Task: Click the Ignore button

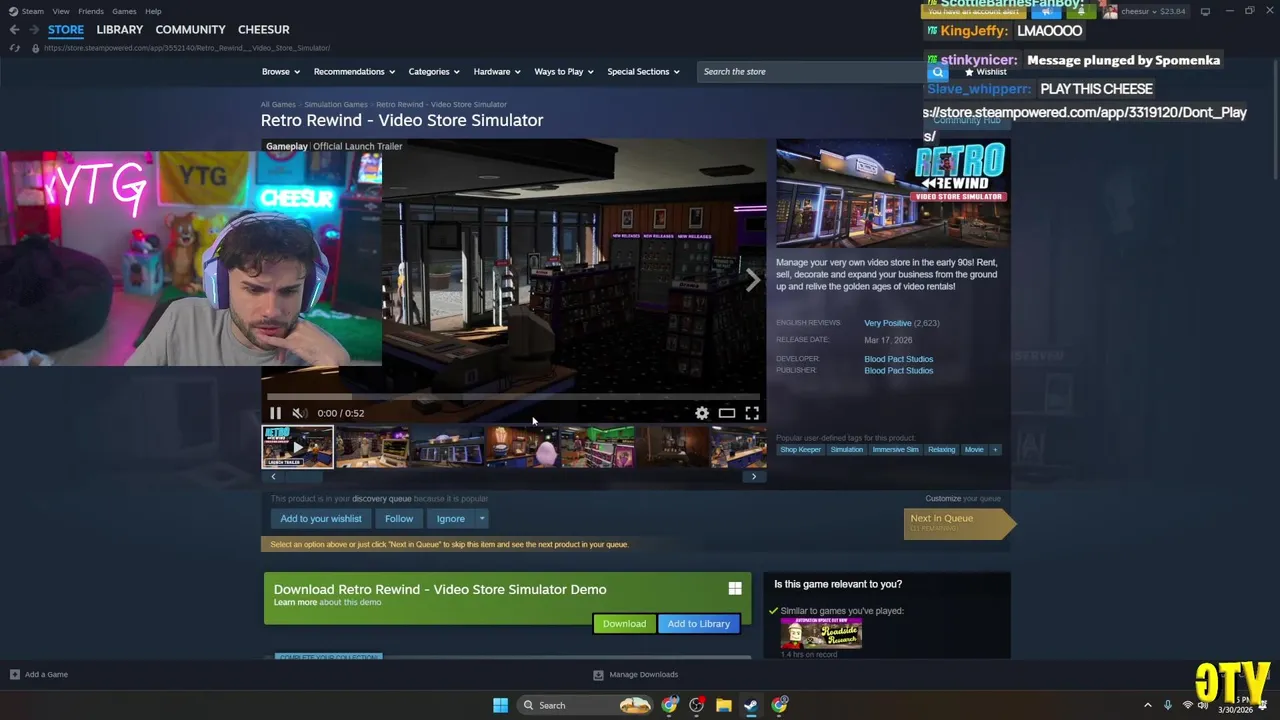Action: [451, 519]
